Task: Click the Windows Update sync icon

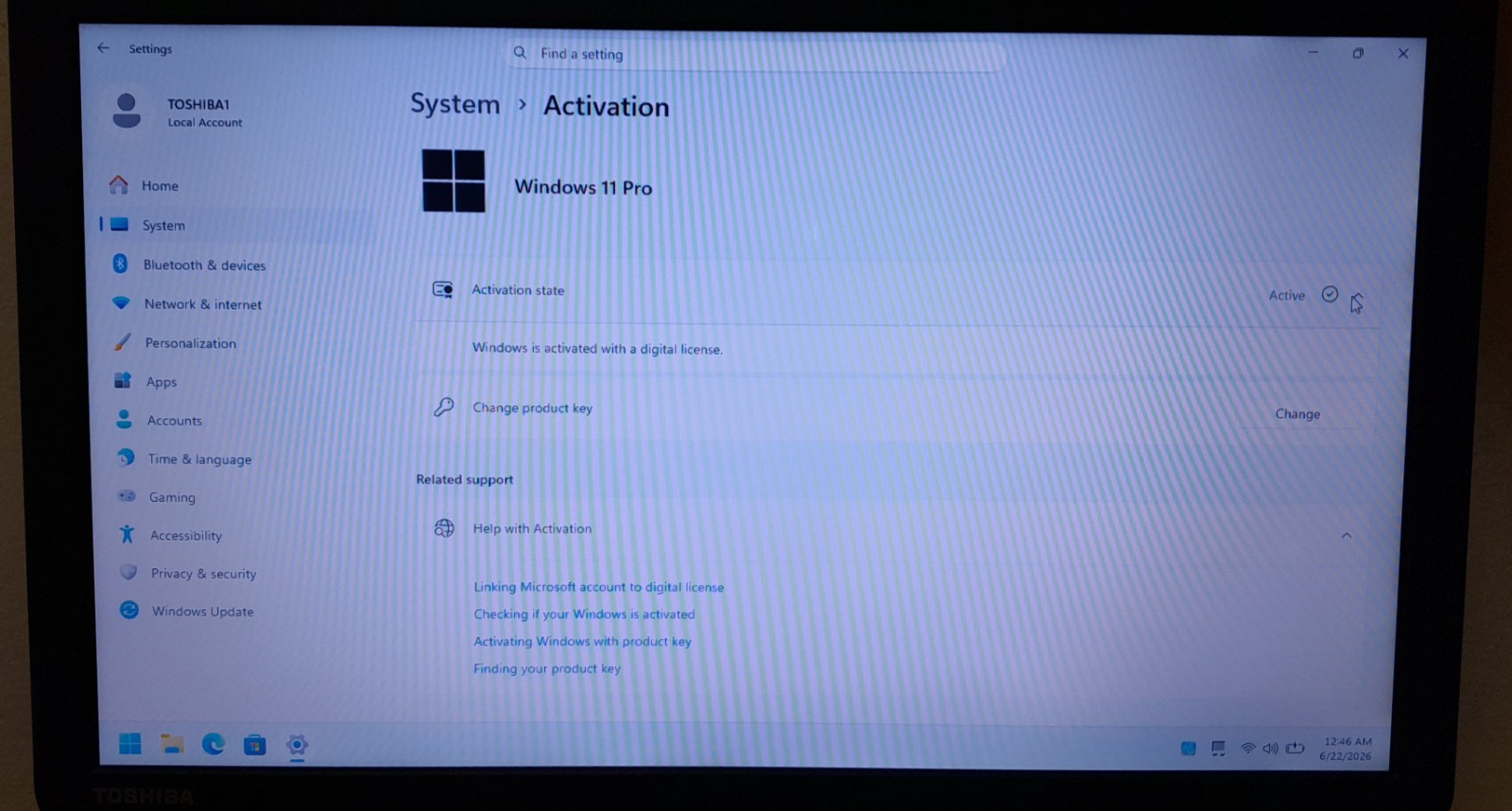Action: [x=129, y=610]
